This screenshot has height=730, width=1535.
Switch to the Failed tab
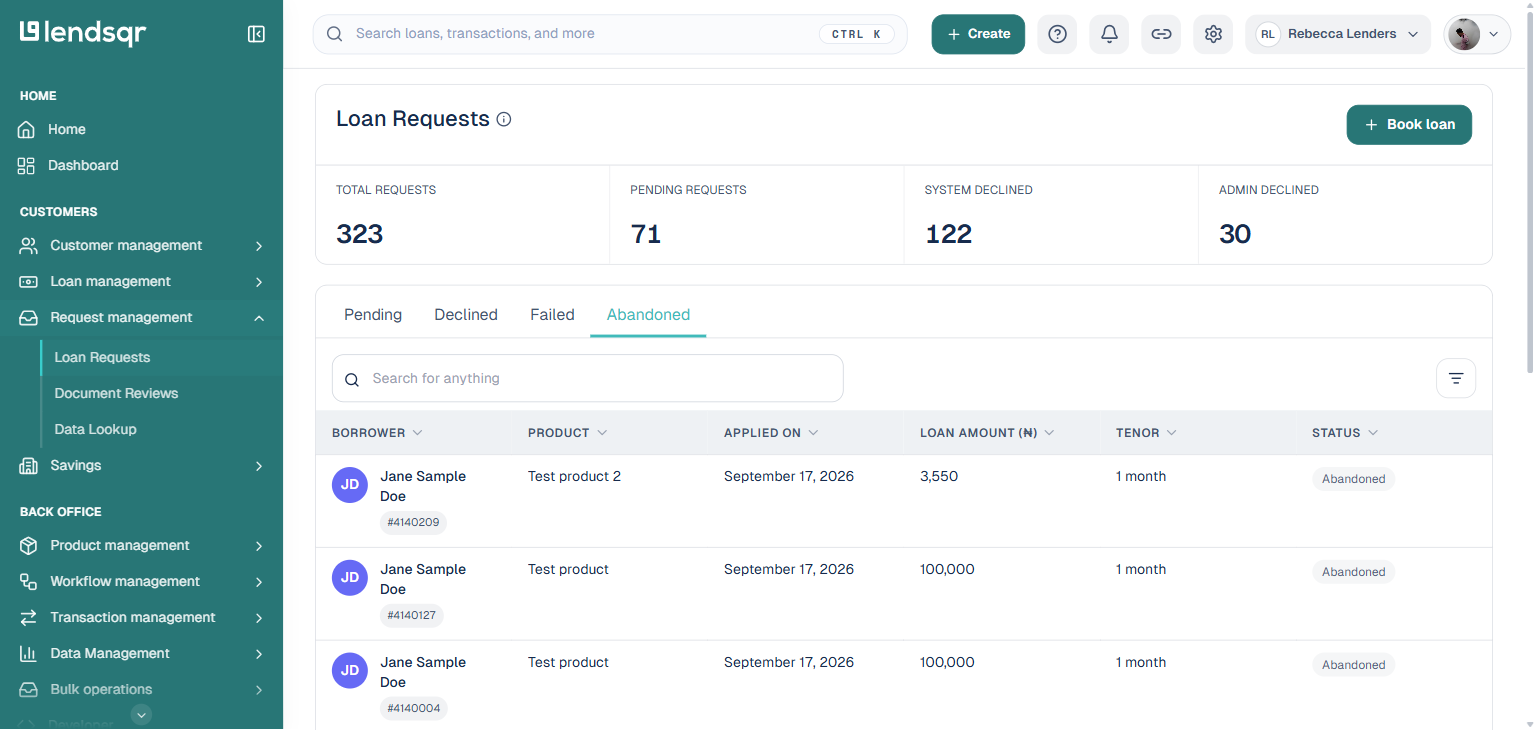[x=552, y=315]
